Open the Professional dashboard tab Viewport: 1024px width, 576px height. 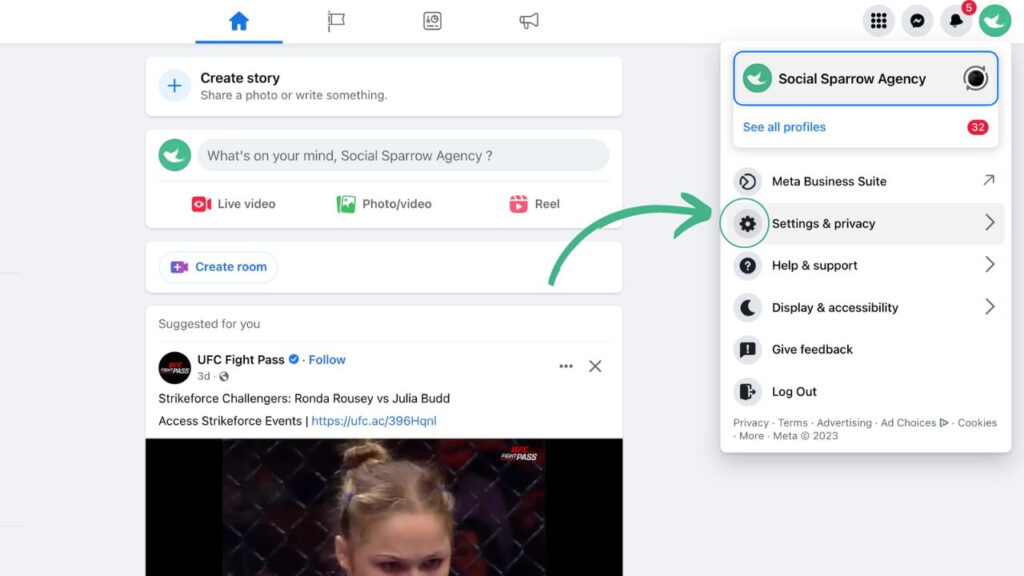click(x=432, y=22)
